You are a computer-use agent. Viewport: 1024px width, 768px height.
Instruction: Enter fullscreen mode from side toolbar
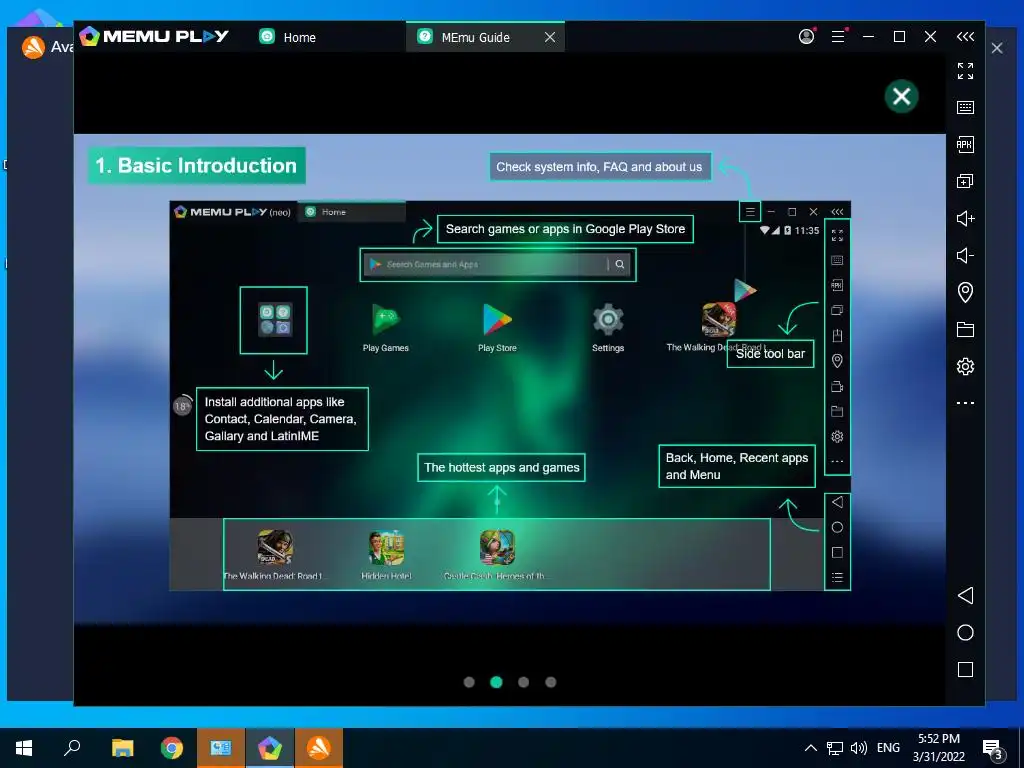point(965,71)
